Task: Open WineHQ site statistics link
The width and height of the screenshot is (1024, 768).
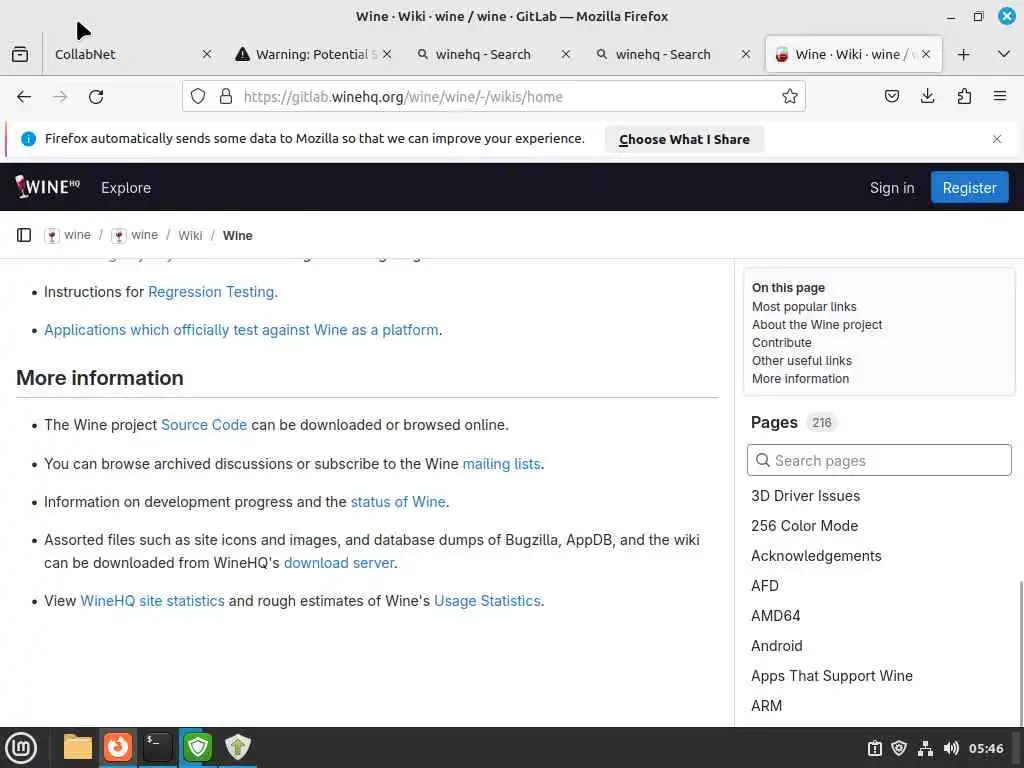Action: 152,601
